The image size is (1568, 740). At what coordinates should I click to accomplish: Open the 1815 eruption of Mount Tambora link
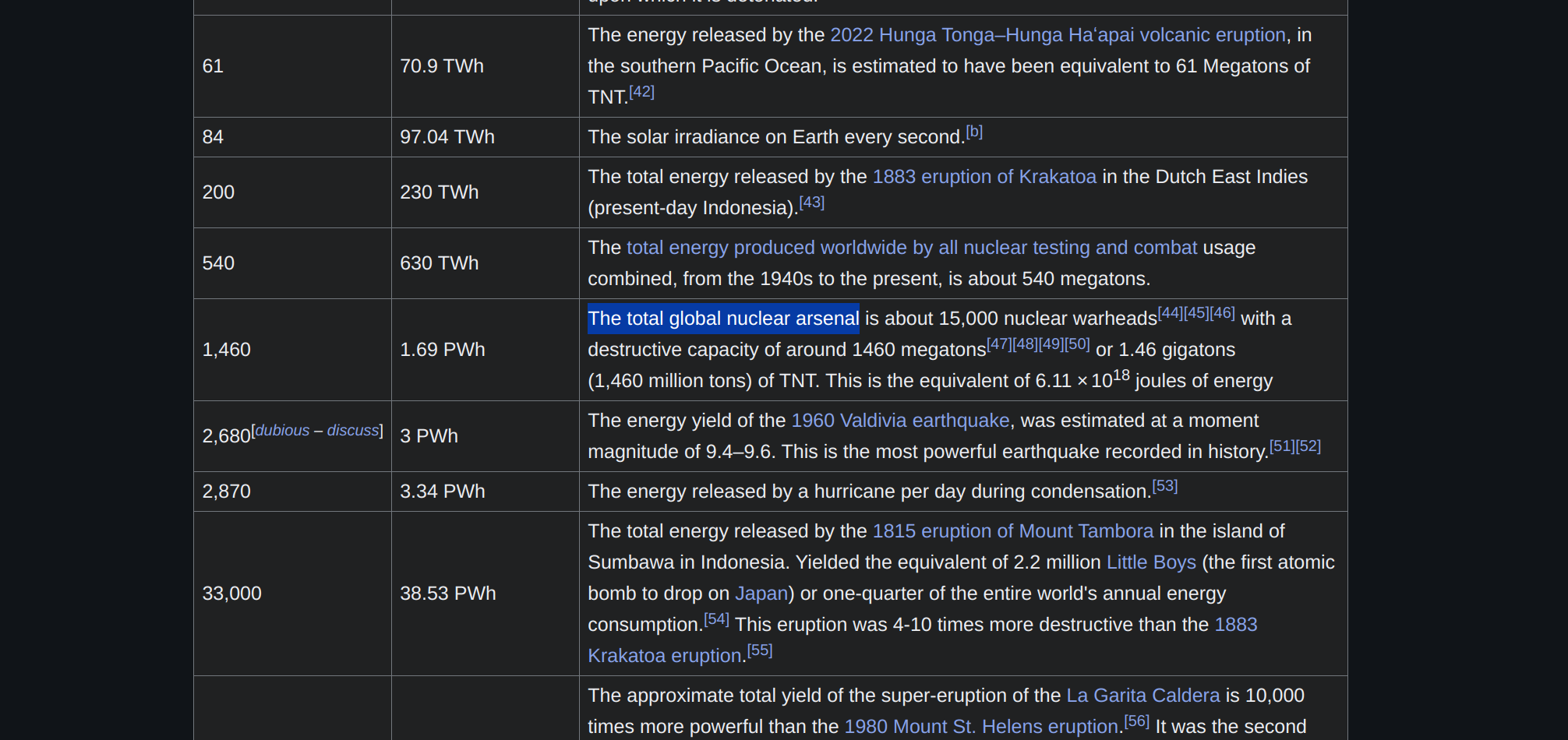pyautogui.click(x=1012, y=531)
